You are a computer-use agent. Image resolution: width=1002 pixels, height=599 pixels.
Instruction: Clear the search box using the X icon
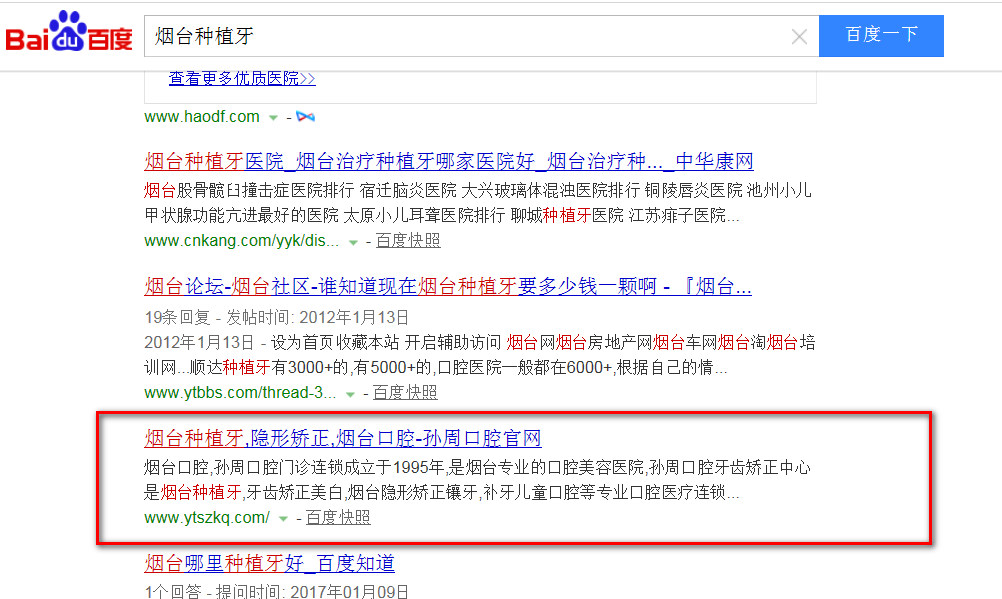click(797, 36)
